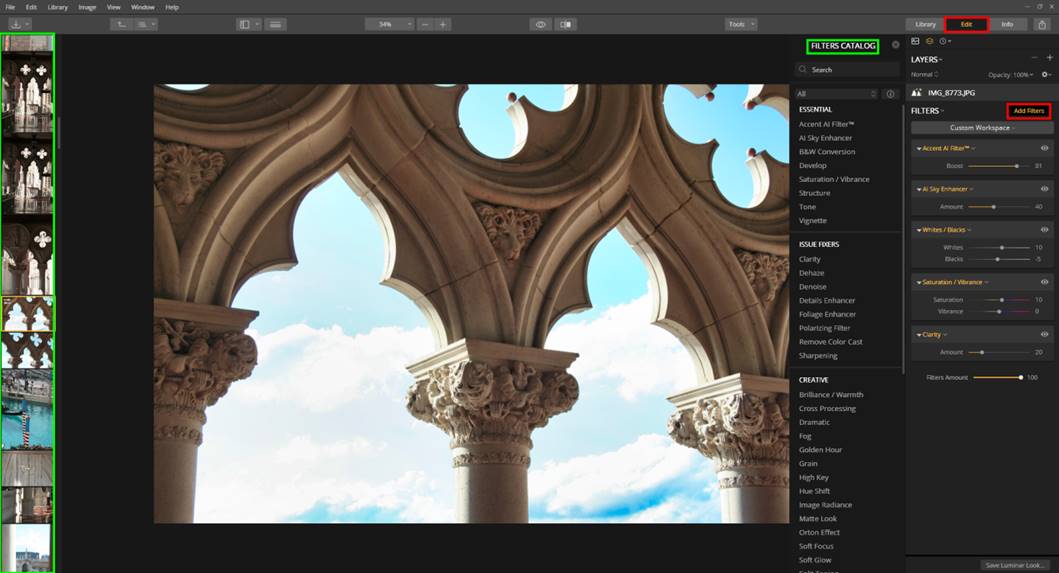The height and width of the screenshot is (573, 1059).
Task: Select the gondola canal thumbnail in filmstrip
Action: 28,408
